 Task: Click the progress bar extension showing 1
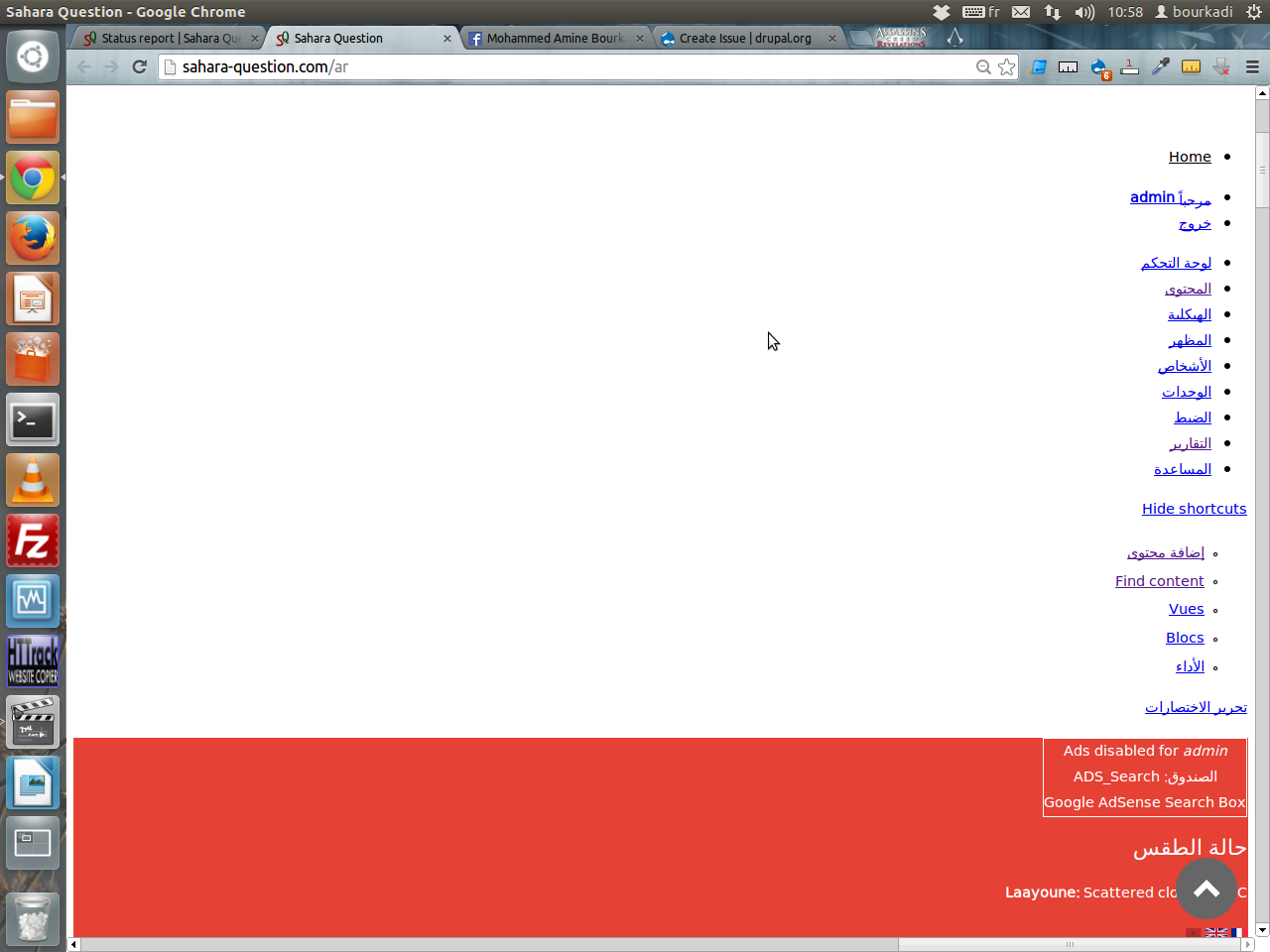pos(1129,66)
